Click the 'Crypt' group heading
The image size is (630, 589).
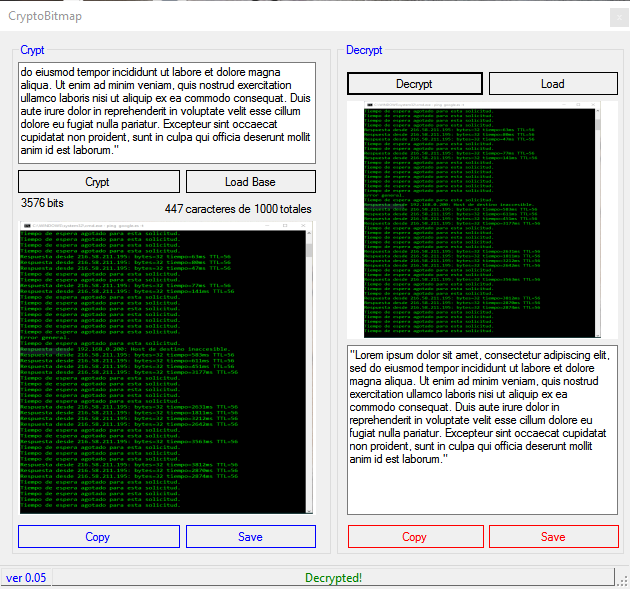pos(32,50)
